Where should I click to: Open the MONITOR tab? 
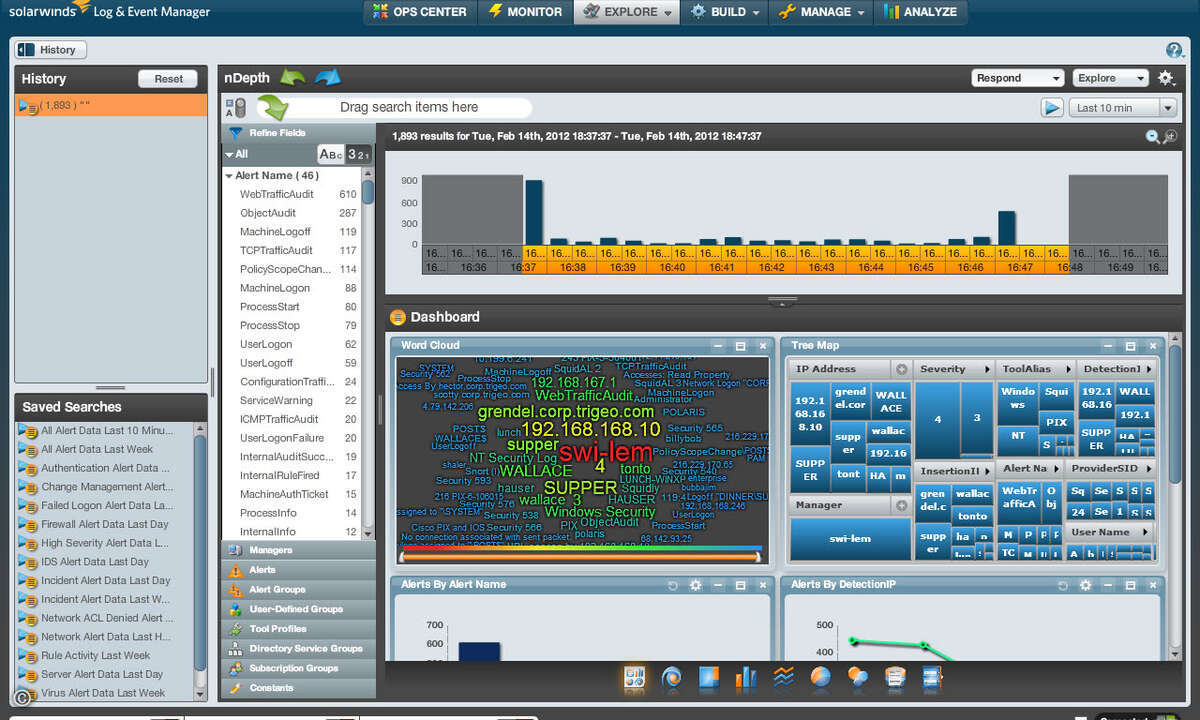click(x=526, y=12)
